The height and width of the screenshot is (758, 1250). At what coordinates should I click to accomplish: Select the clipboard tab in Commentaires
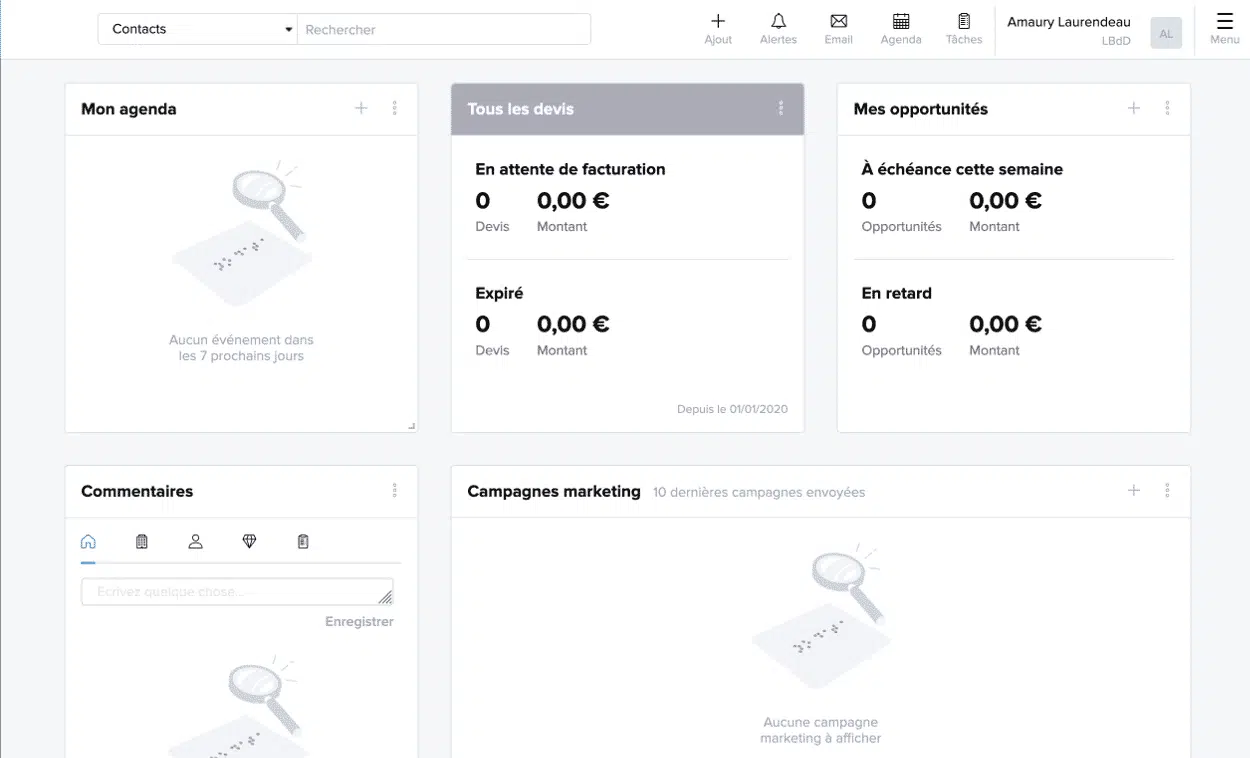[x=303, y=541]
